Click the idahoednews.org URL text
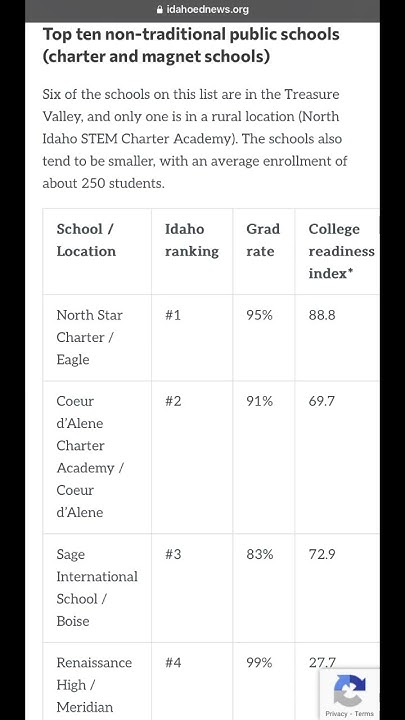 coord(208,9)
